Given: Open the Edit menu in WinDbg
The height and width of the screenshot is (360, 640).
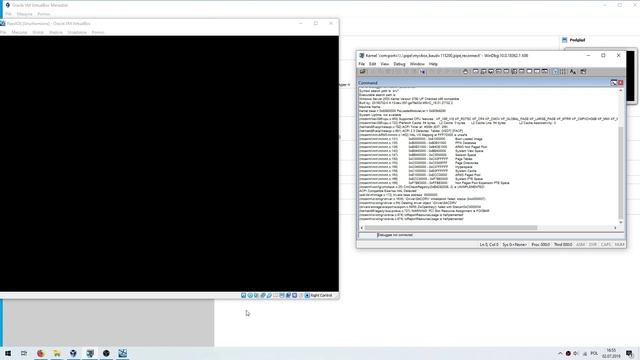Looking at the screenshot, I should 372,64.
